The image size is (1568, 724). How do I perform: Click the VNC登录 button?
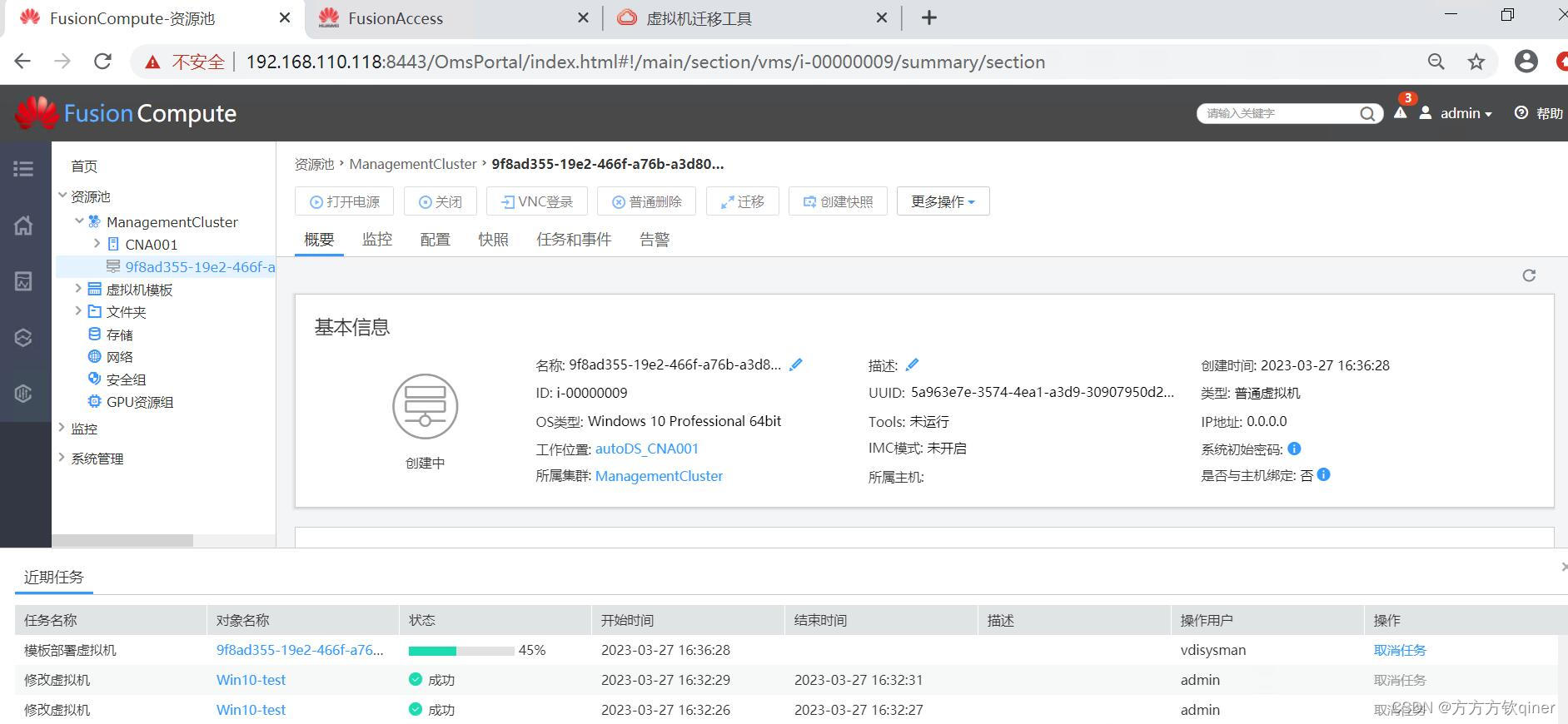[536, 201]
